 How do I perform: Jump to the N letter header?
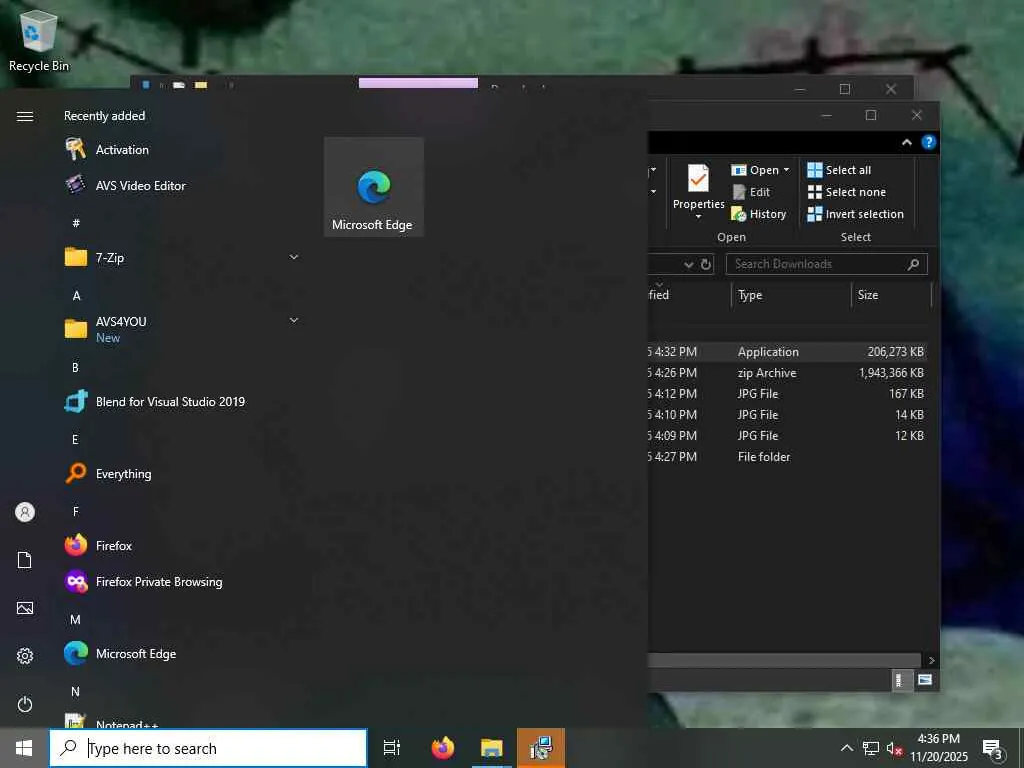[75, 692]
